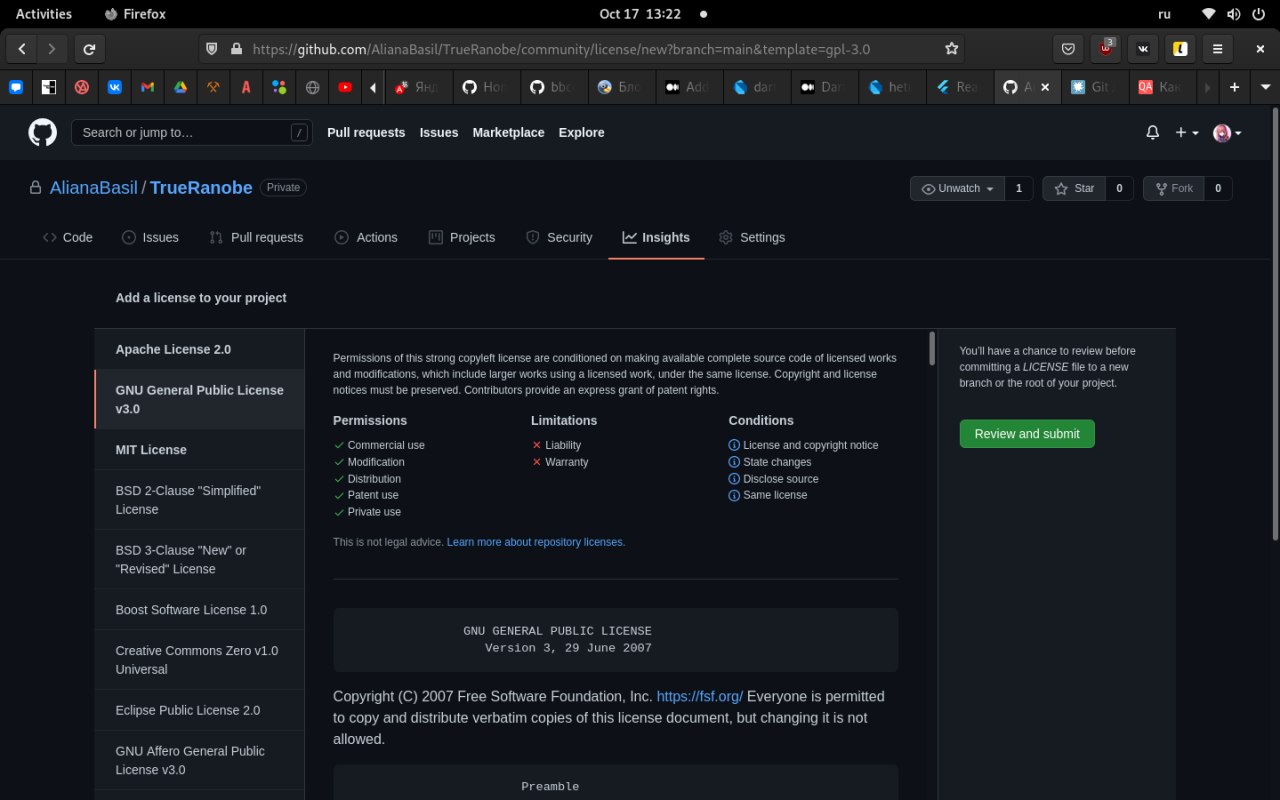
Task: Open the https://fsf.org/ link
Action: (700, 696)
